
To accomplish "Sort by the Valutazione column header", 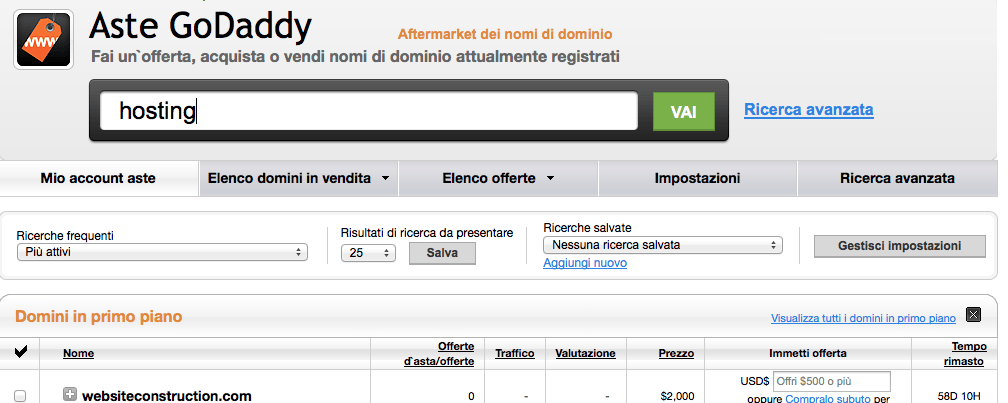I will click(586, 353).
